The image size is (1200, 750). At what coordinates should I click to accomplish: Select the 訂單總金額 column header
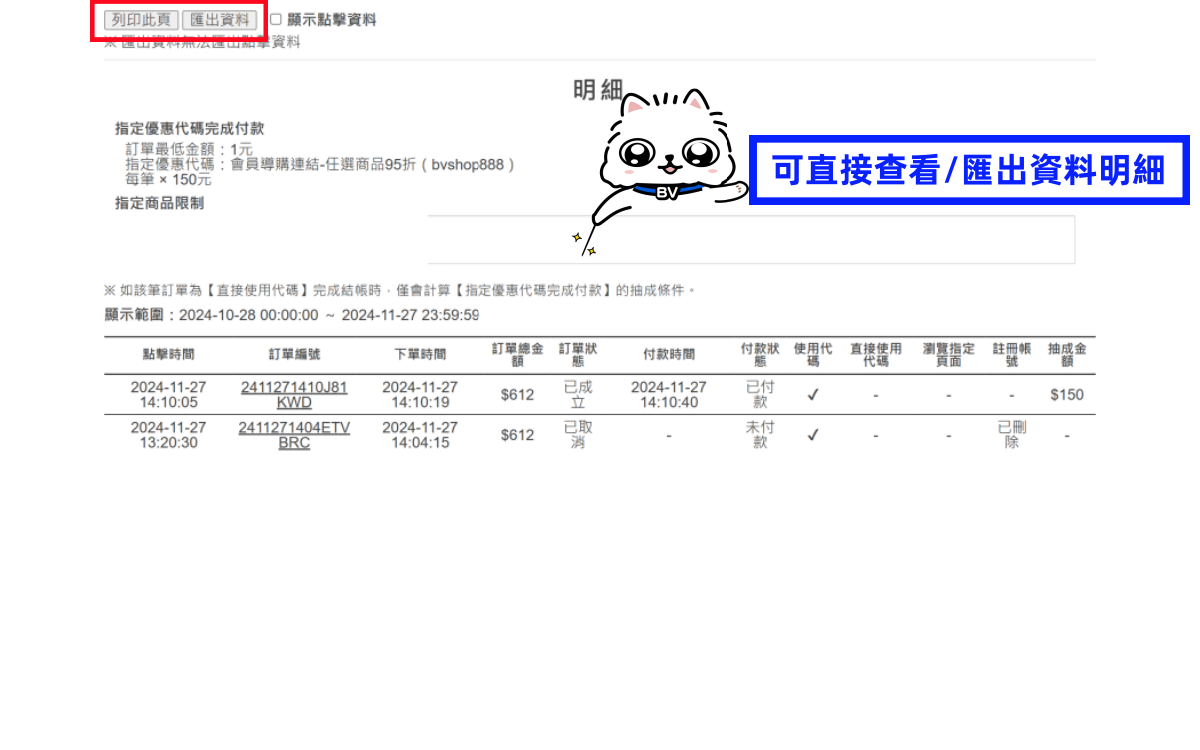pyautogui.click(x=517, y=355)
